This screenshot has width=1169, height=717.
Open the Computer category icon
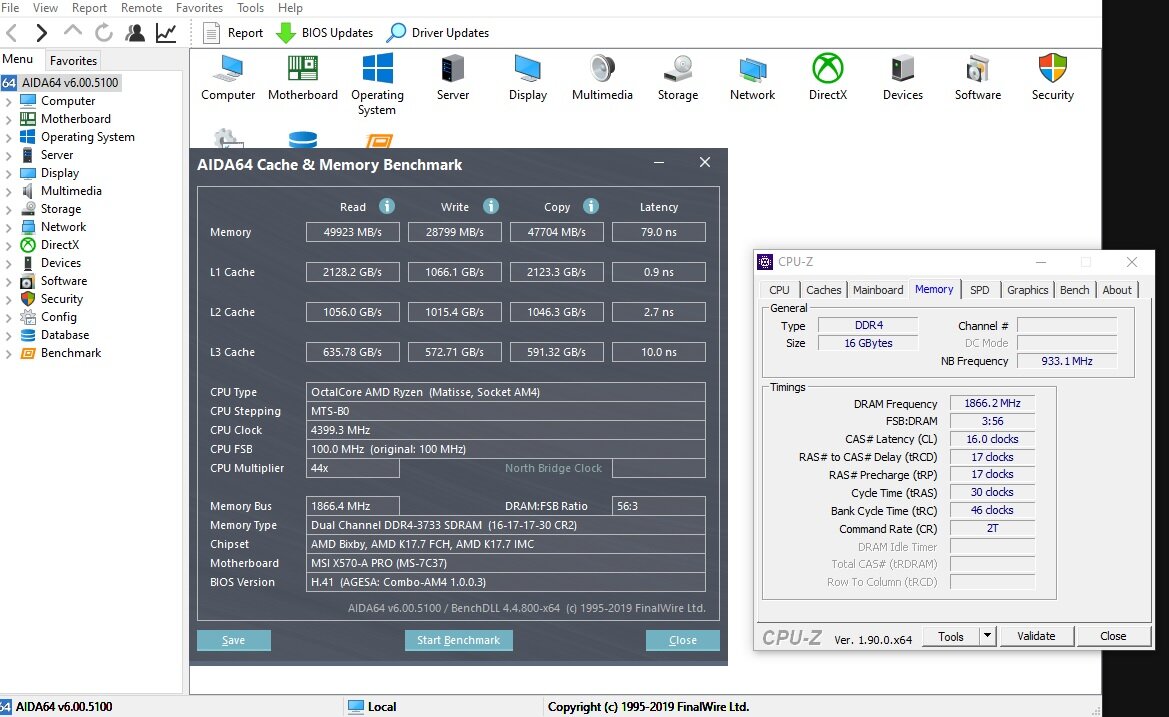228,78
